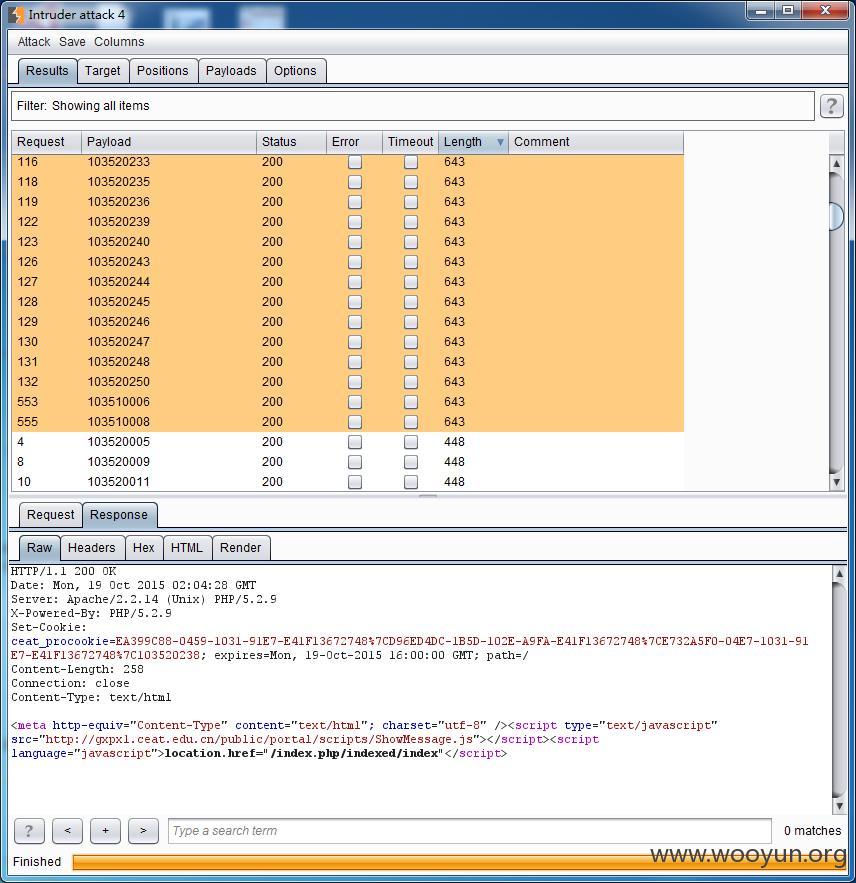
Task: Click response pane scroll down arrow
Action: [839, 806]
